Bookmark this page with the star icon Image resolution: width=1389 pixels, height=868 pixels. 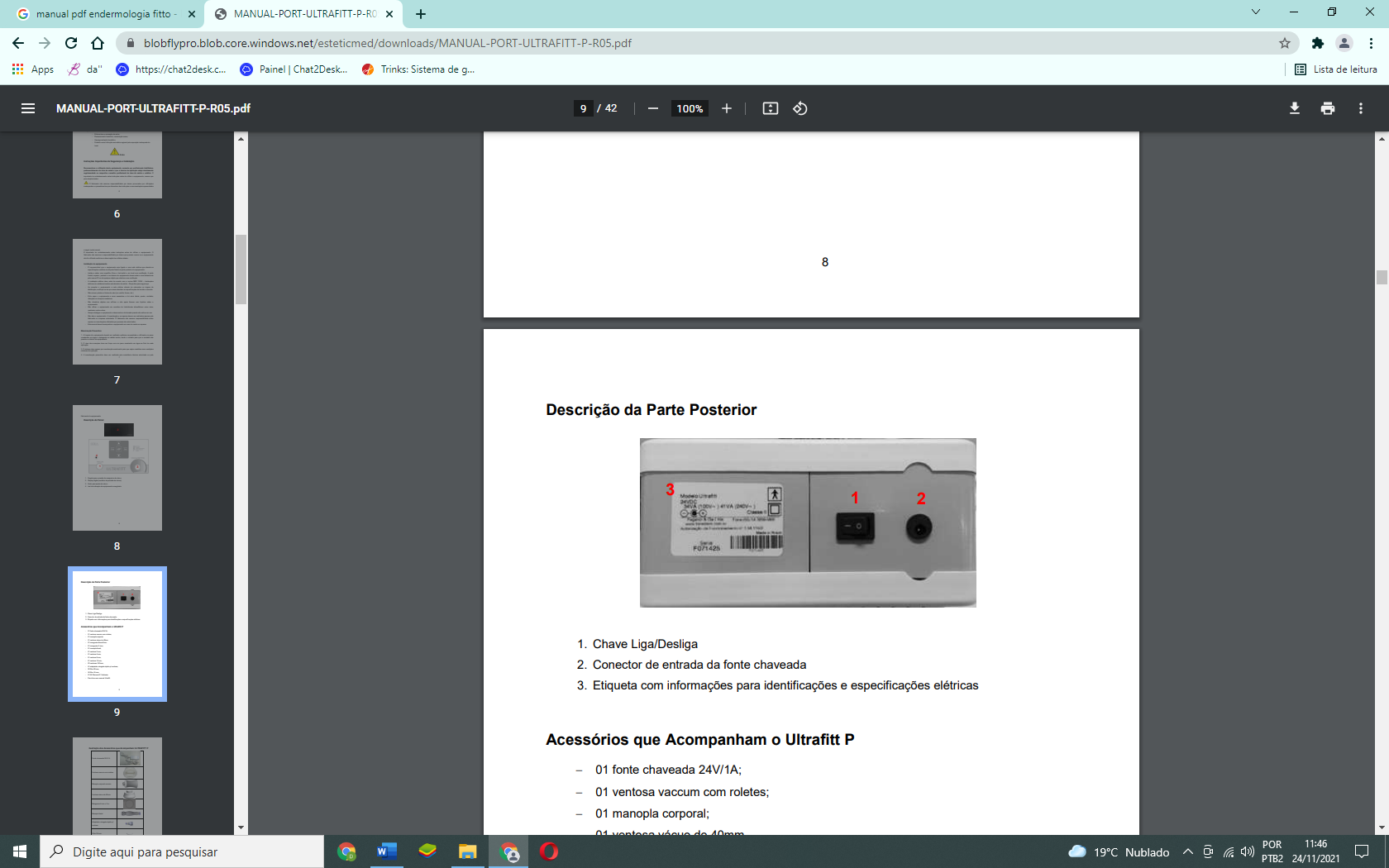coord(1285,43)
